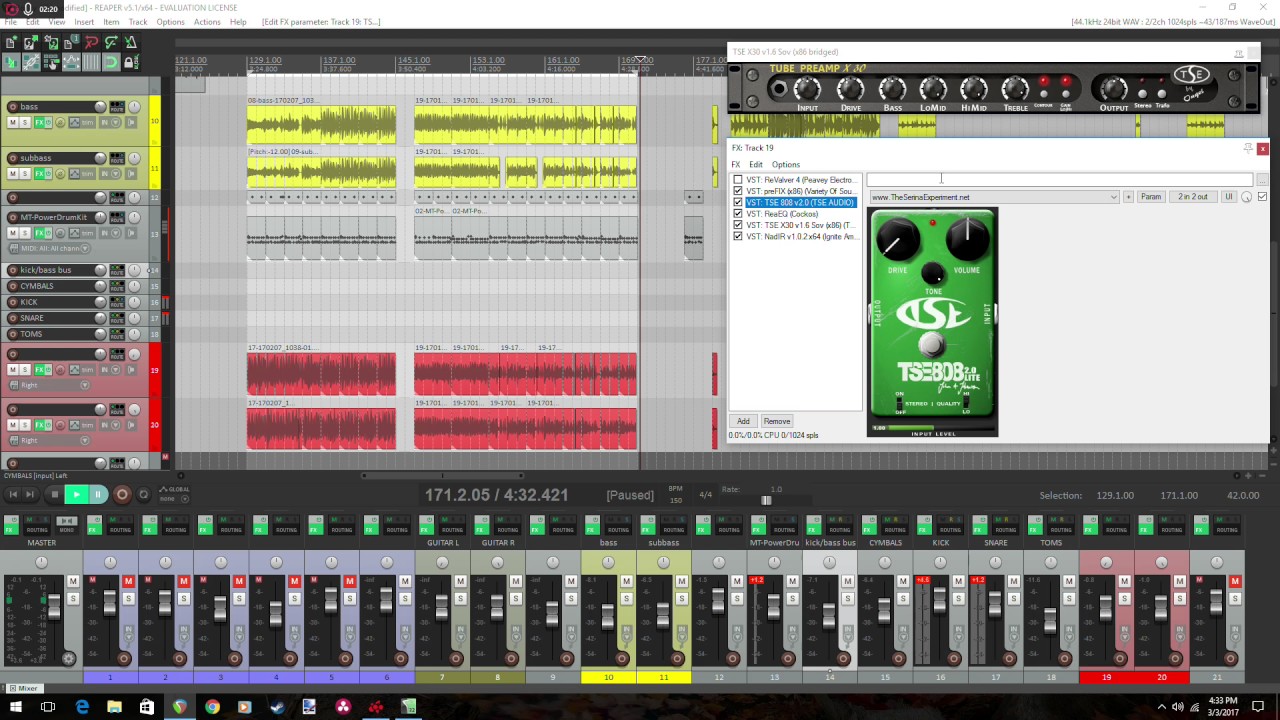This screenshot has width=1280, height=720.
Task: Open File Explorer from the taskbar
Action: 114,707
